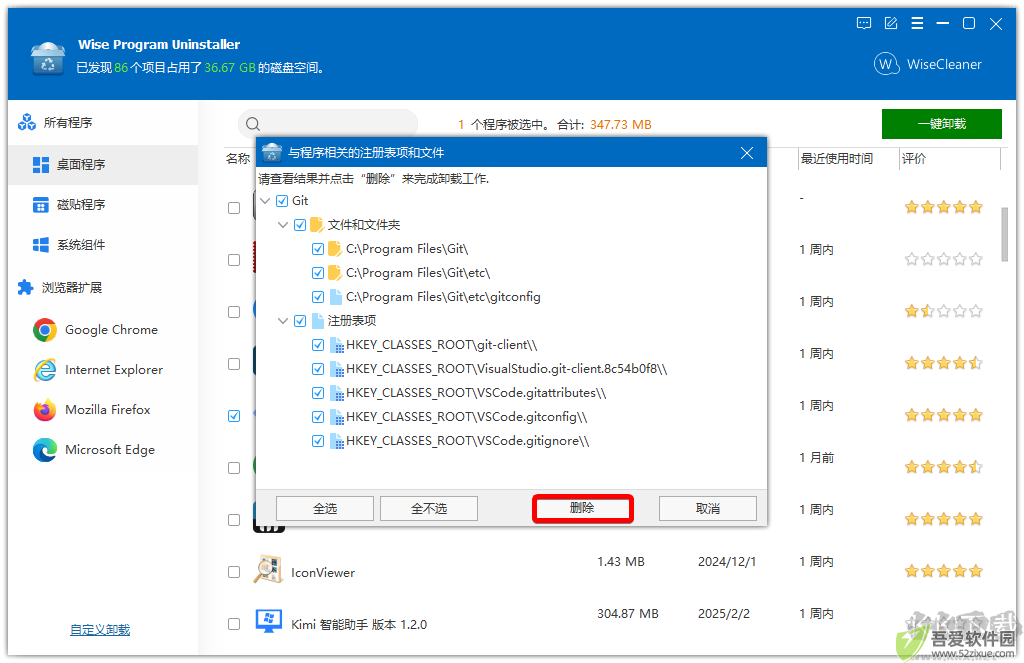The width and height of the screenshot is (1024, 663).
Task: Select HKEY_CLASSES_ROOT\VSCode.gitconfig\\ entry text
Action: (x=467, y=417)
